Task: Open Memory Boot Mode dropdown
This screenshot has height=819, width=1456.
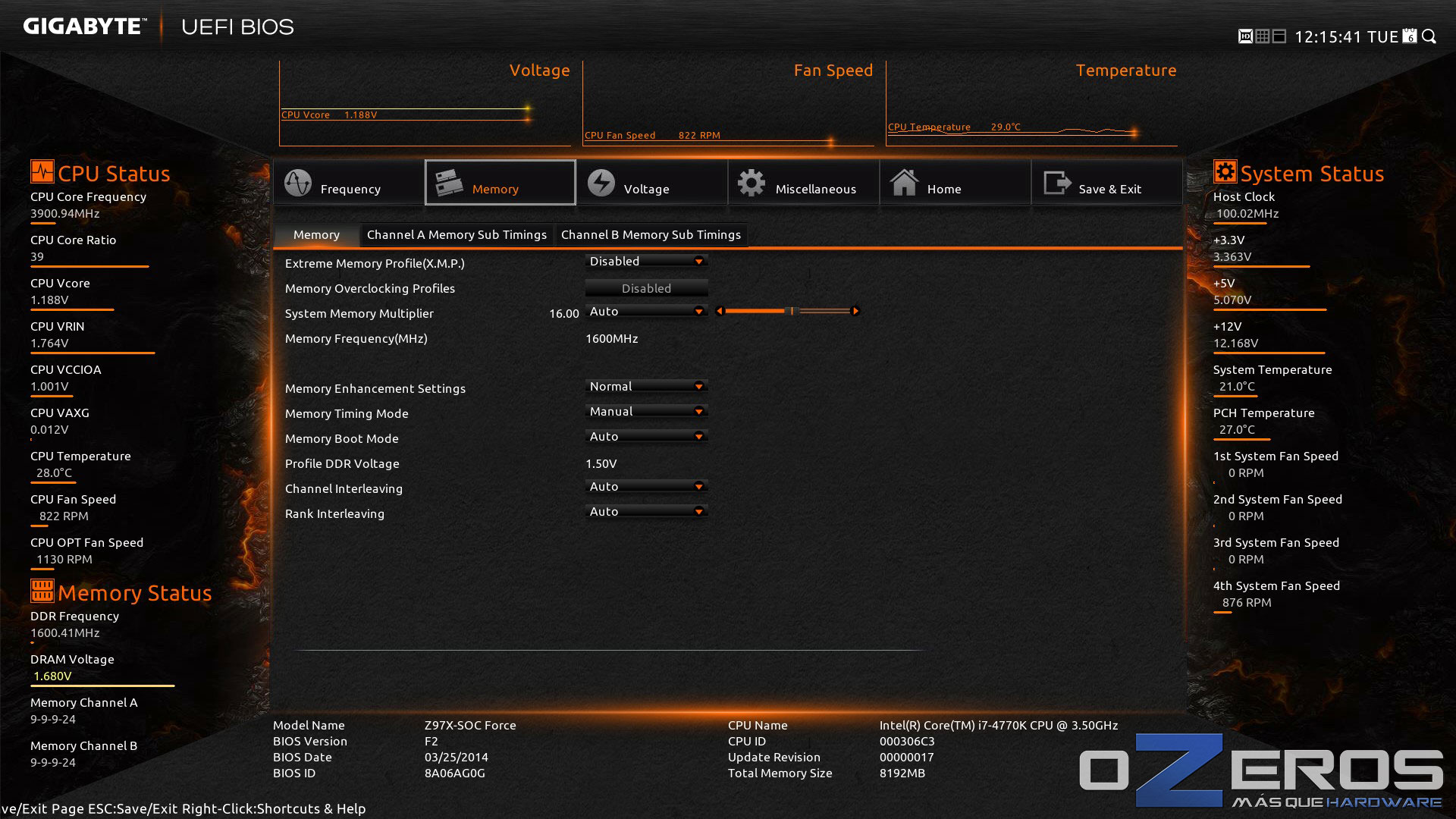Action: pos(646,437)
